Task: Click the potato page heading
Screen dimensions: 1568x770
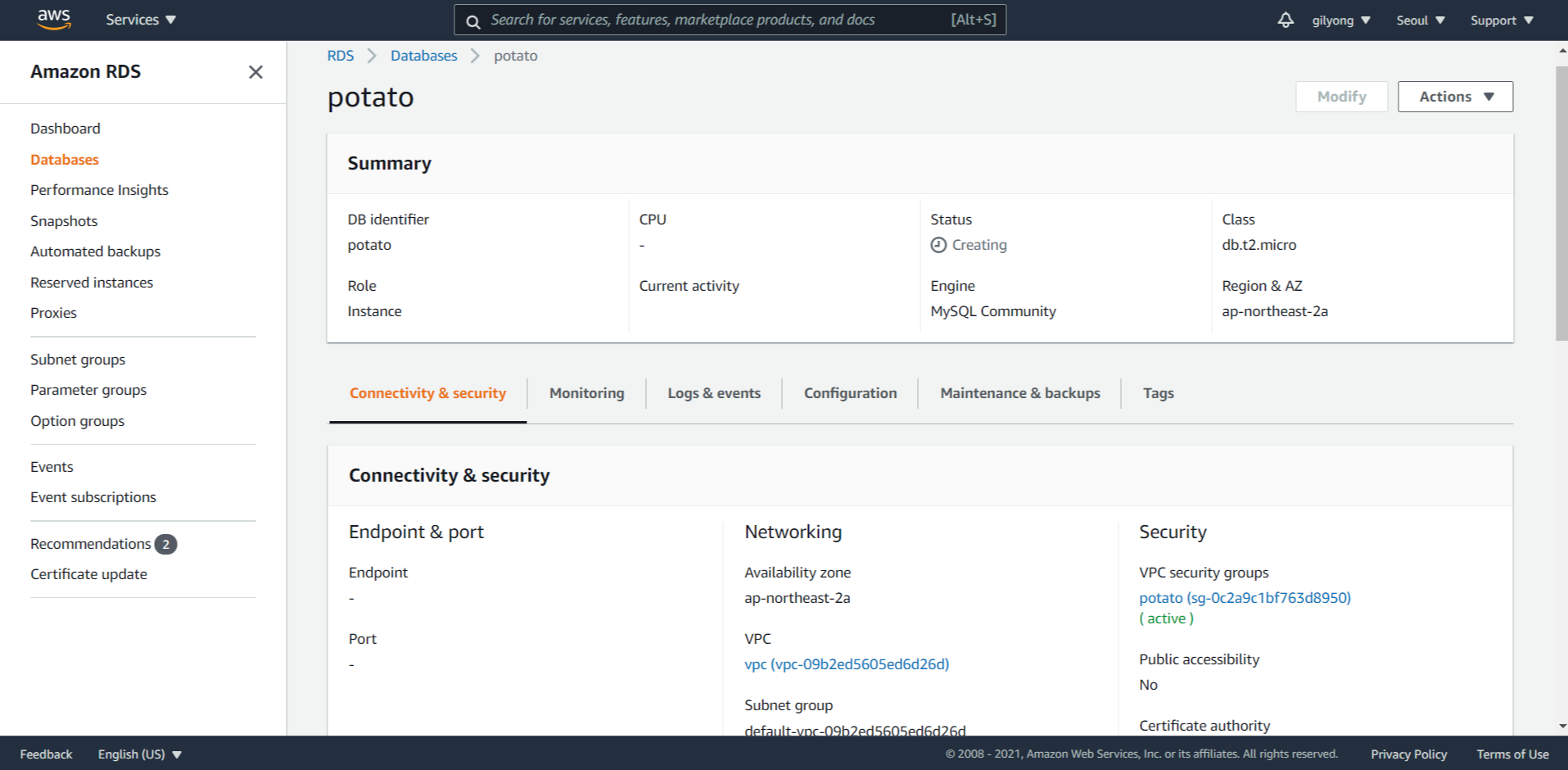Action: click(370, 97)
